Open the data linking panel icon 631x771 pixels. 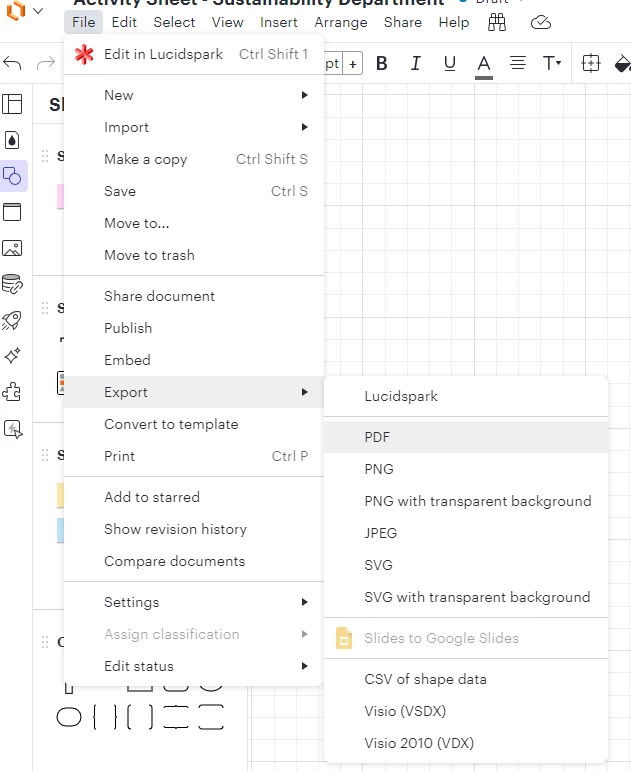pos(12,284)
